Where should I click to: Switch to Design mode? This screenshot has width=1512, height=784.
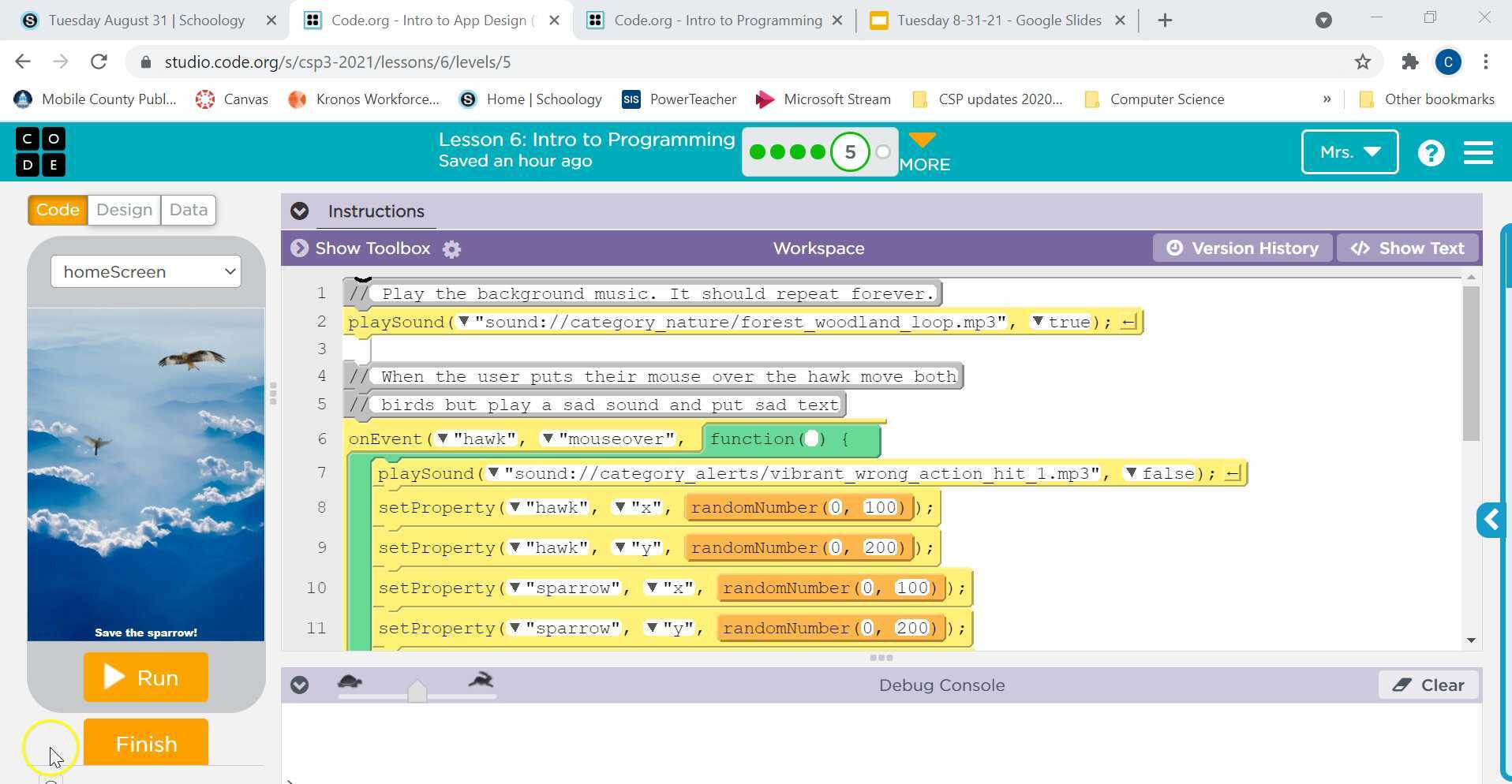coord(124,210)
